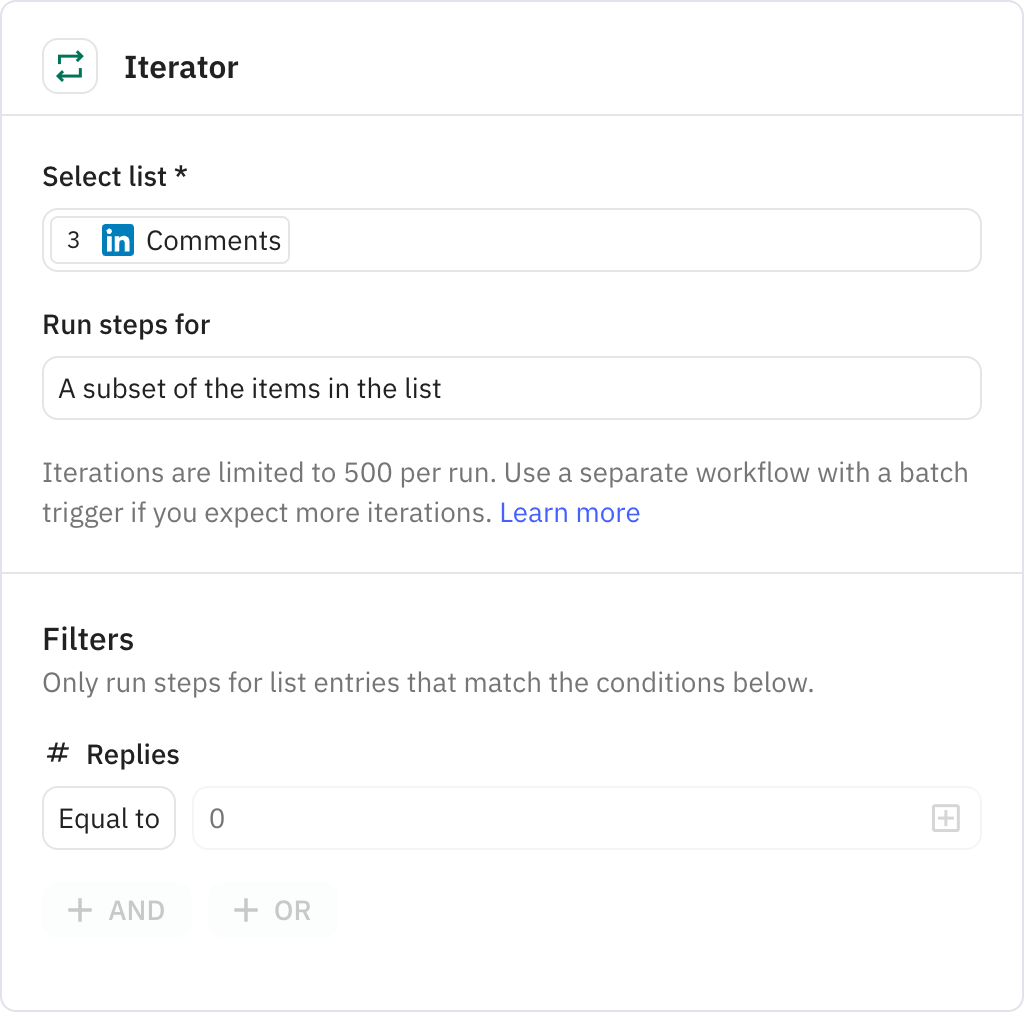The height and width of the screenshot is (1012, 1024).
Task: Click the 'Iterator' title text
Action: (181, 67)
